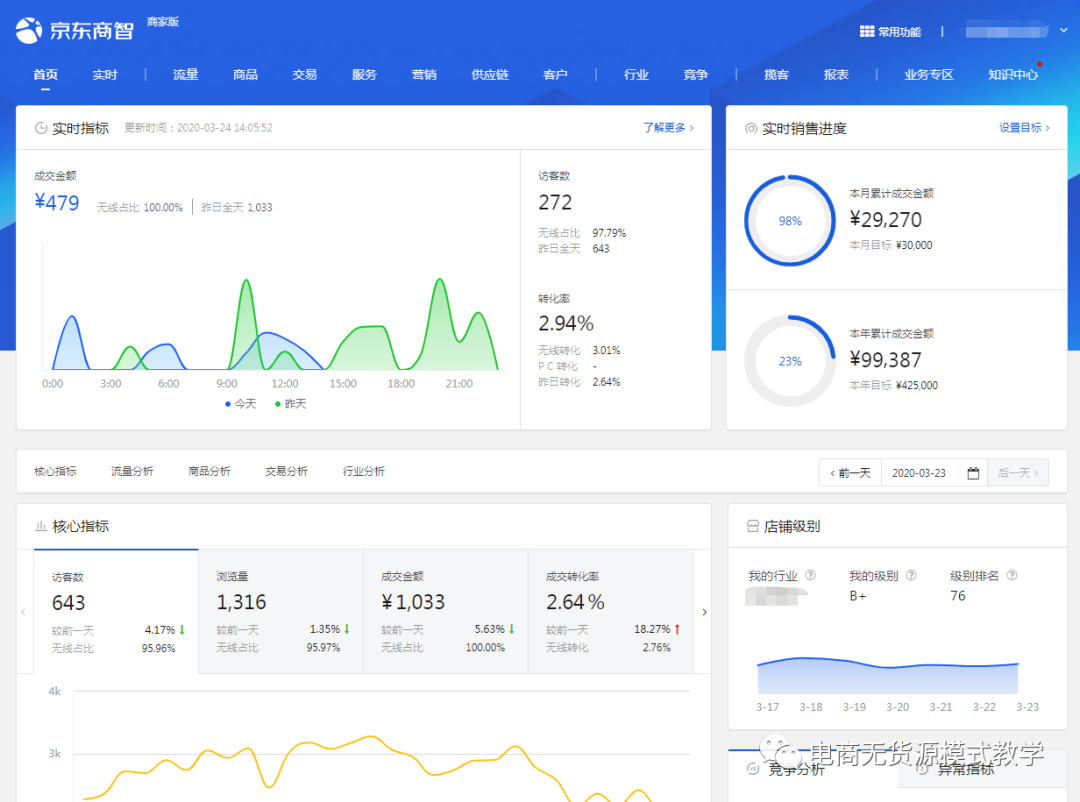
Task: Open the 交易 navigation menu
Action: [x=304, y=74]
